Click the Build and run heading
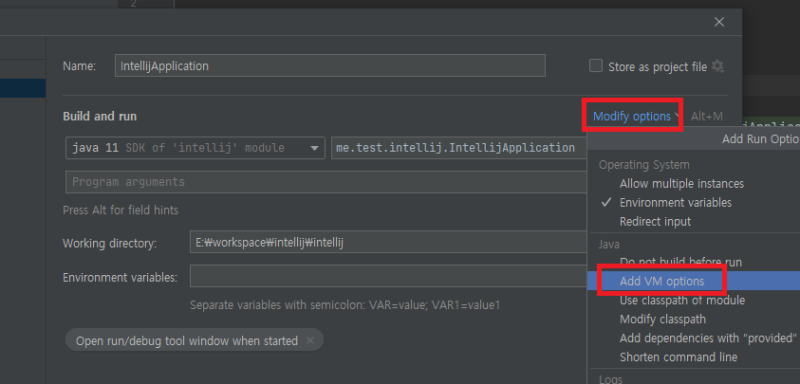This screenshot has height=384, width=800. point(99,116)
